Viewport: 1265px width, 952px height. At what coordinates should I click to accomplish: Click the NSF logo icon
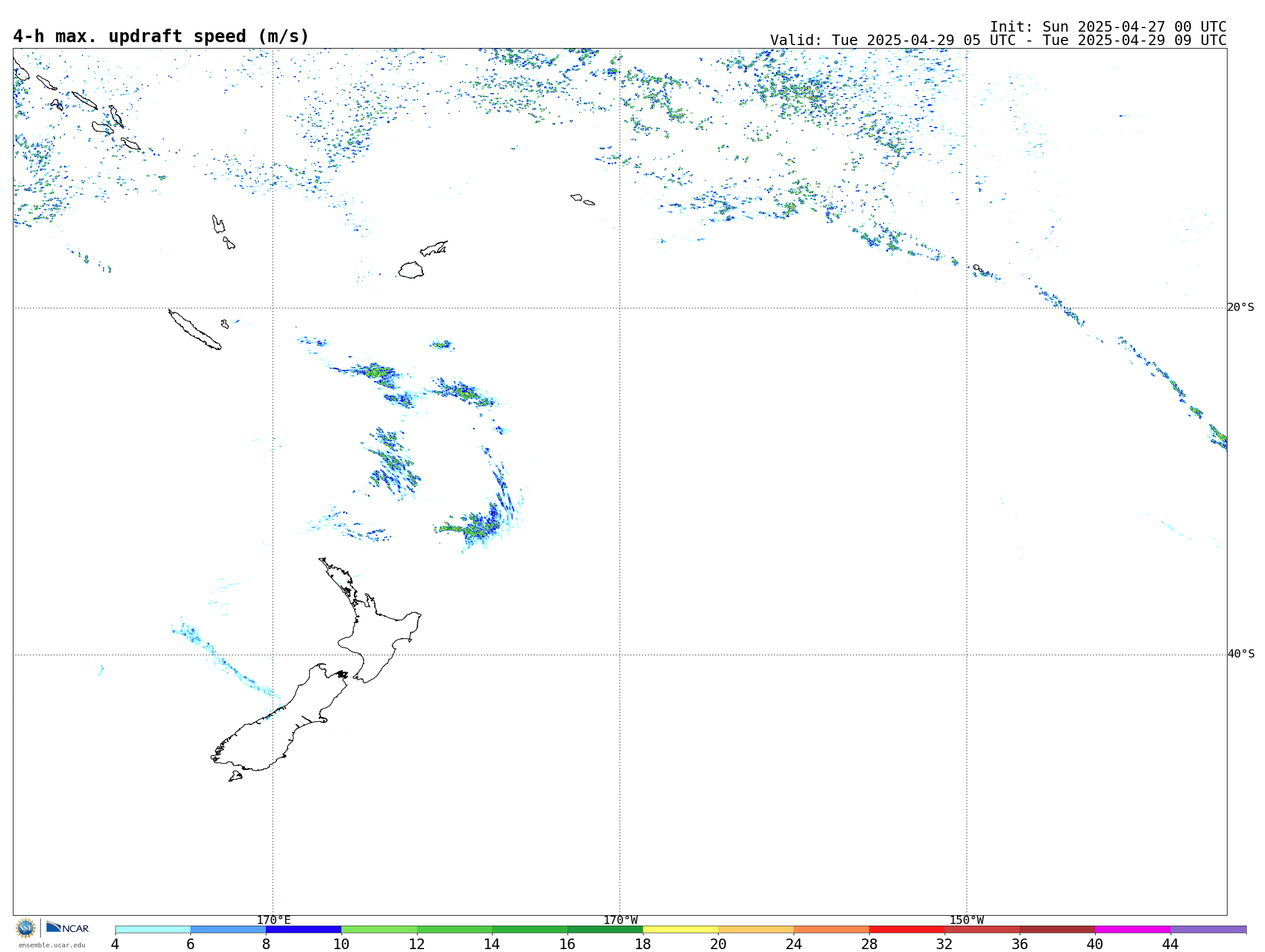(26, 928)
